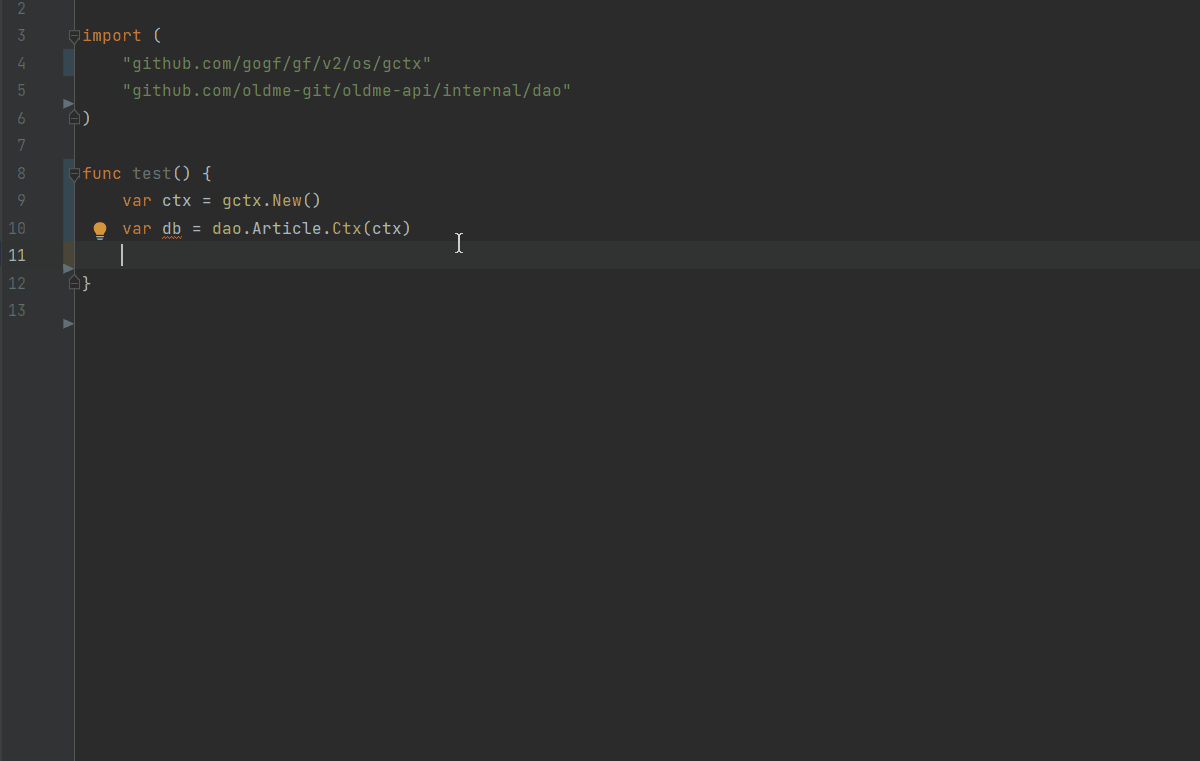This screenshot has width=1200, height=761.
Task: Click deleted-lines triangle marker below line 11
Action: 68,269
